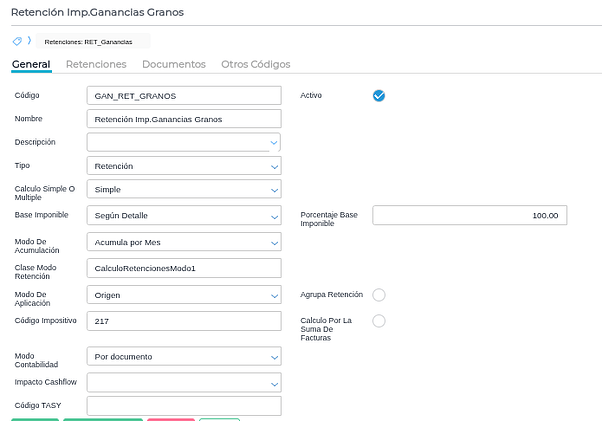The width and height of the screenshot is (602, 421).
Task: Click the chevron arrow beside the tag icon
Action: click(28, 41)
